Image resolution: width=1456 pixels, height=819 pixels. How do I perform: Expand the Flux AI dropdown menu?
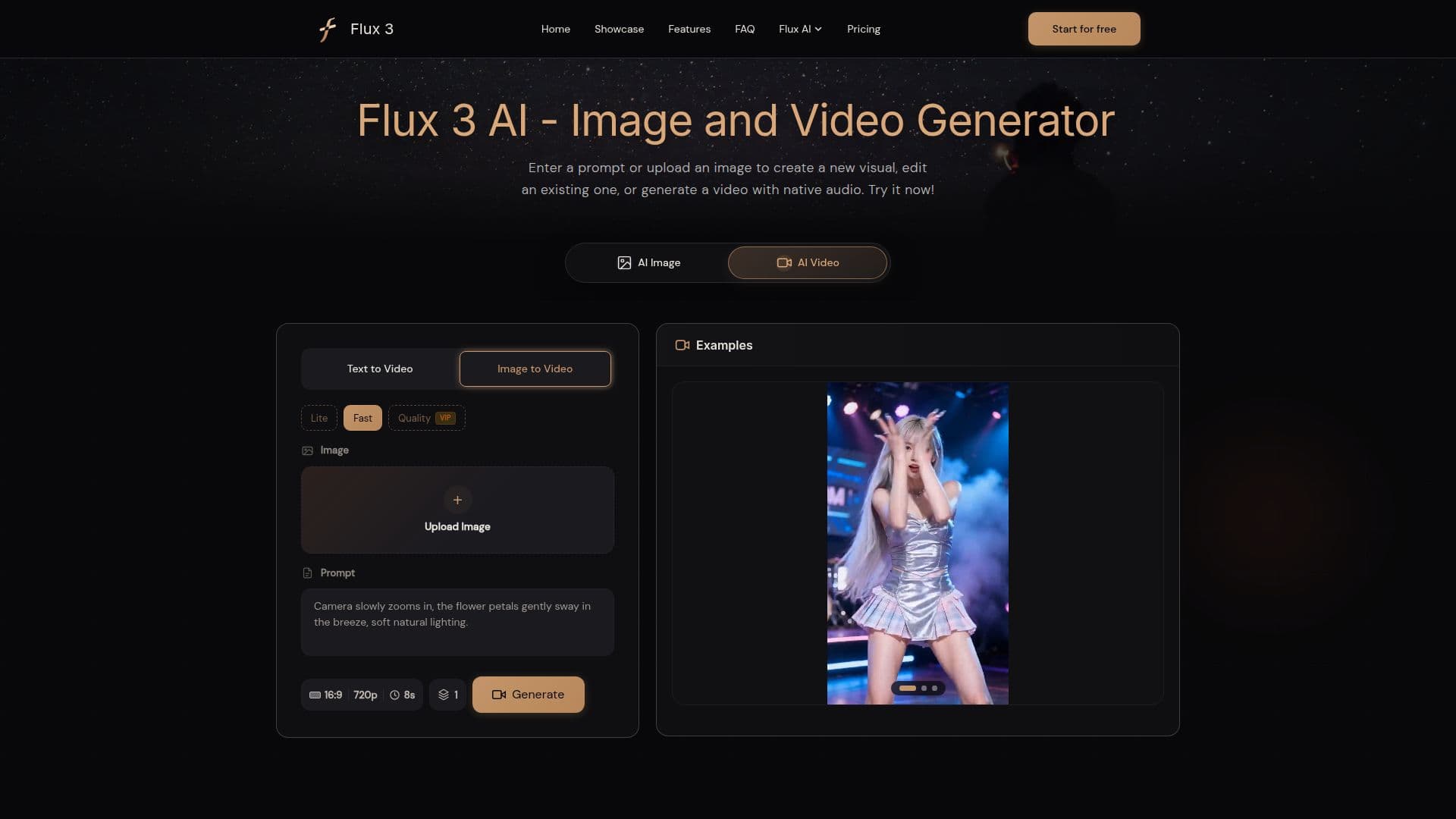tap(800, 29)
